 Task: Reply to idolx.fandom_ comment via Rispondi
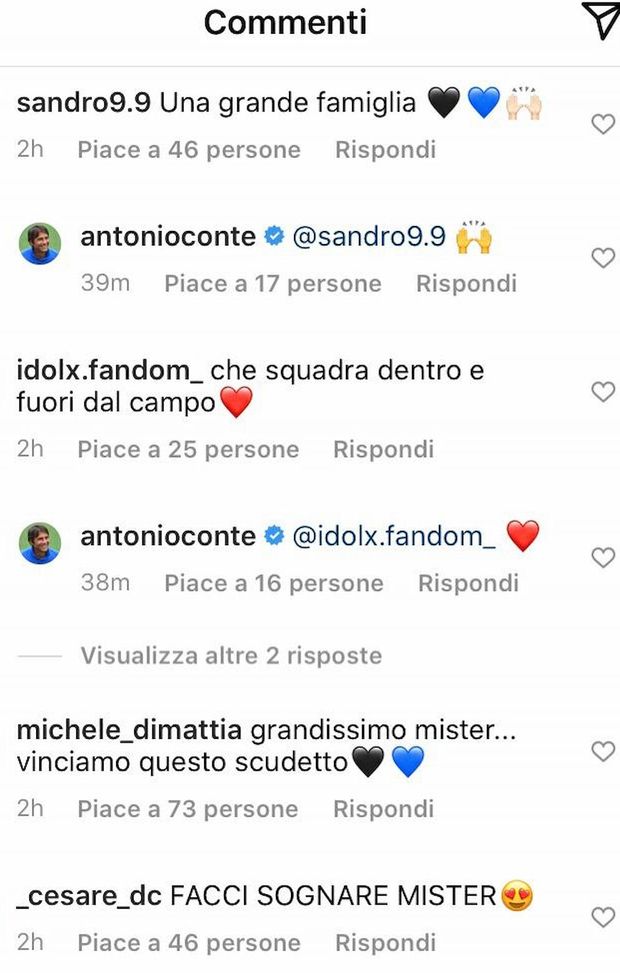click(383, 450)
